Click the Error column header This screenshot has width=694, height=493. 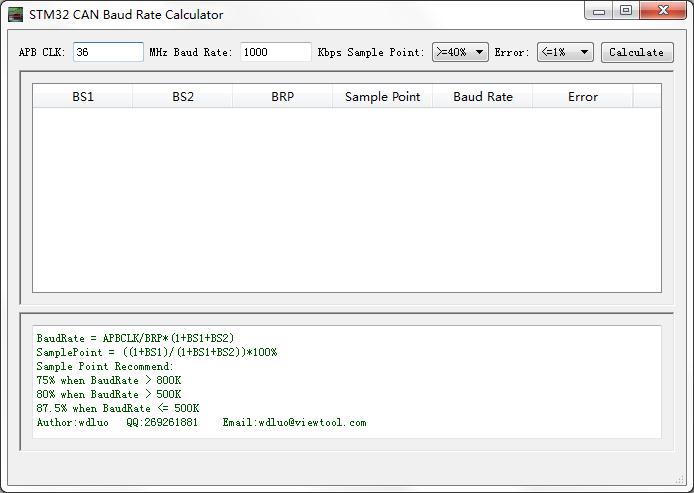tap(582, 97)
